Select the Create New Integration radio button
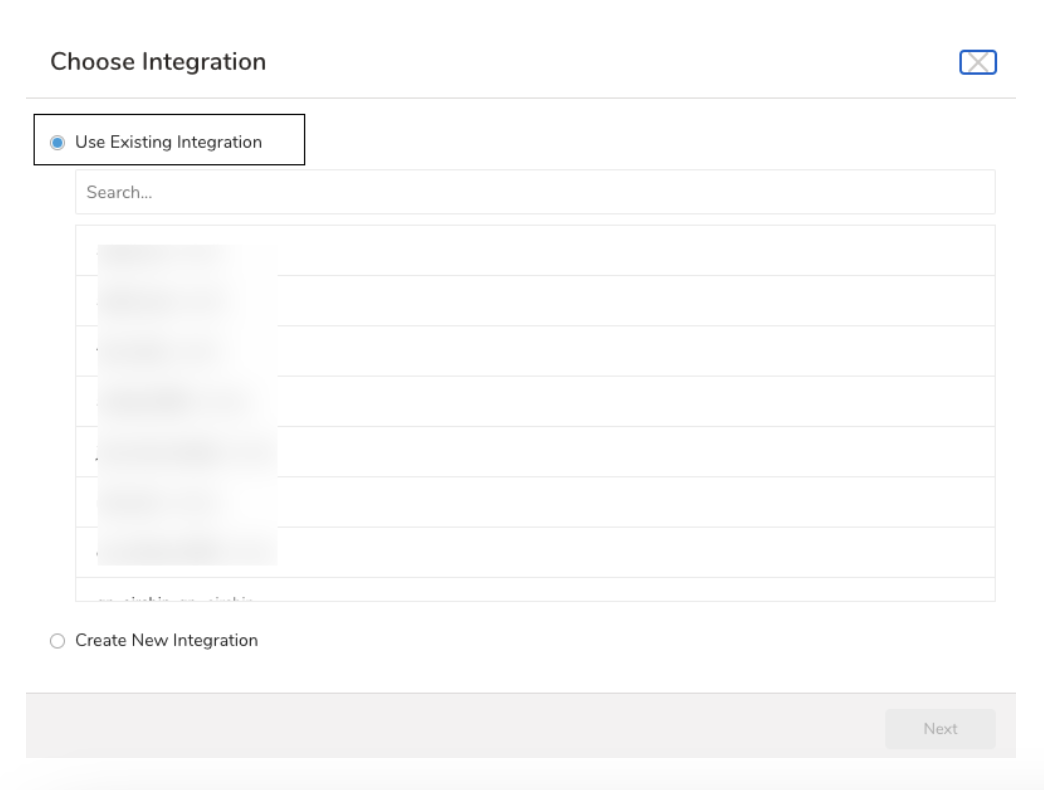This screenshot has width=1044, height=790. point(57,641)
